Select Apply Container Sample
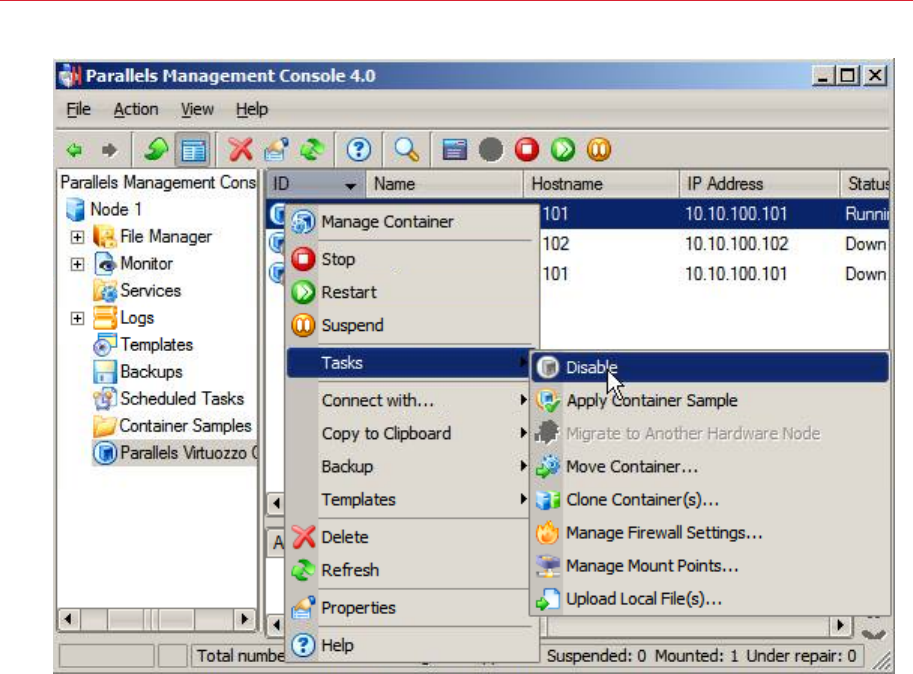The width and height of the screenshot is (913, 674). click(710, 400)
